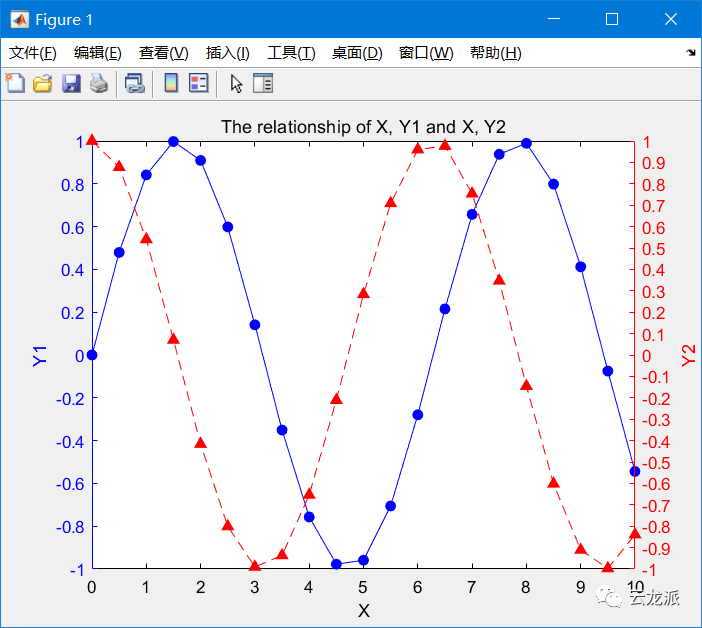Click the Open File folder icon

pos(43,84)
